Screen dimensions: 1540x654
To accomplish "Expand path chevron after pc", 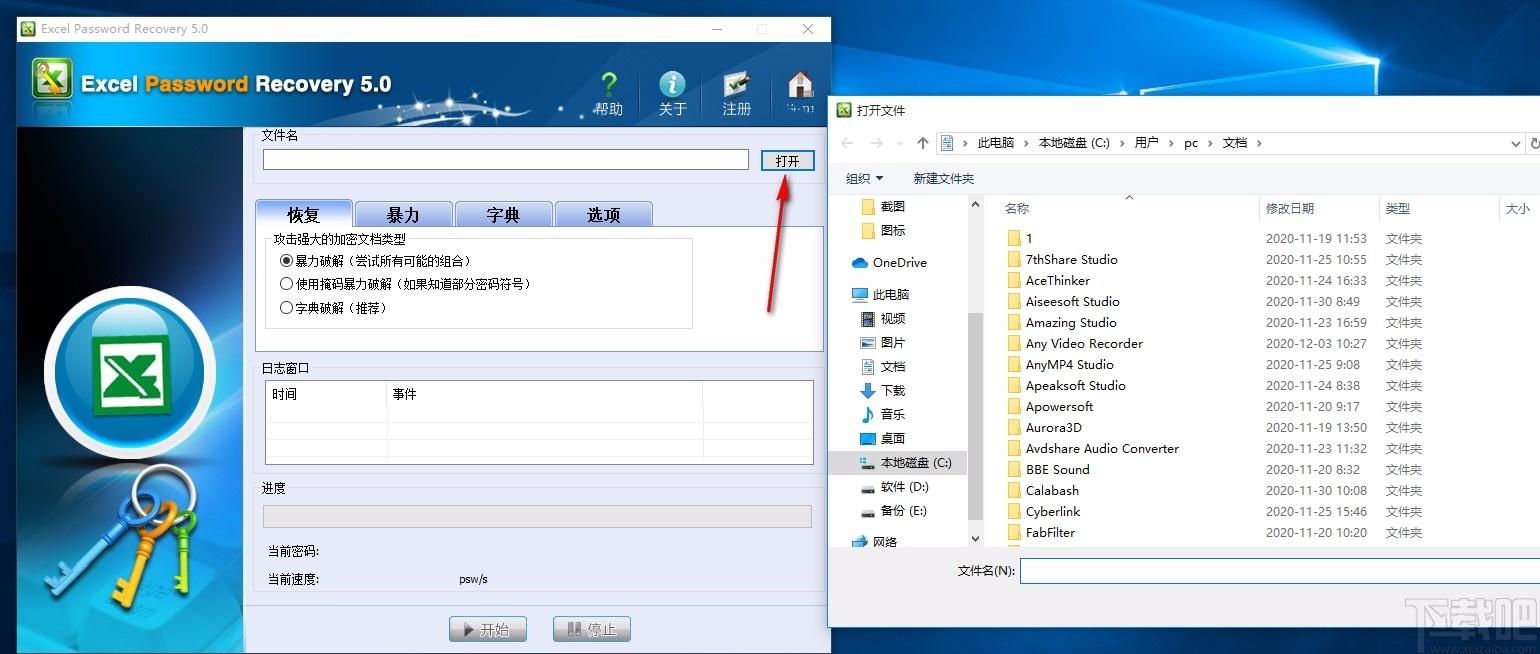I will click(x=1209, y=144).
